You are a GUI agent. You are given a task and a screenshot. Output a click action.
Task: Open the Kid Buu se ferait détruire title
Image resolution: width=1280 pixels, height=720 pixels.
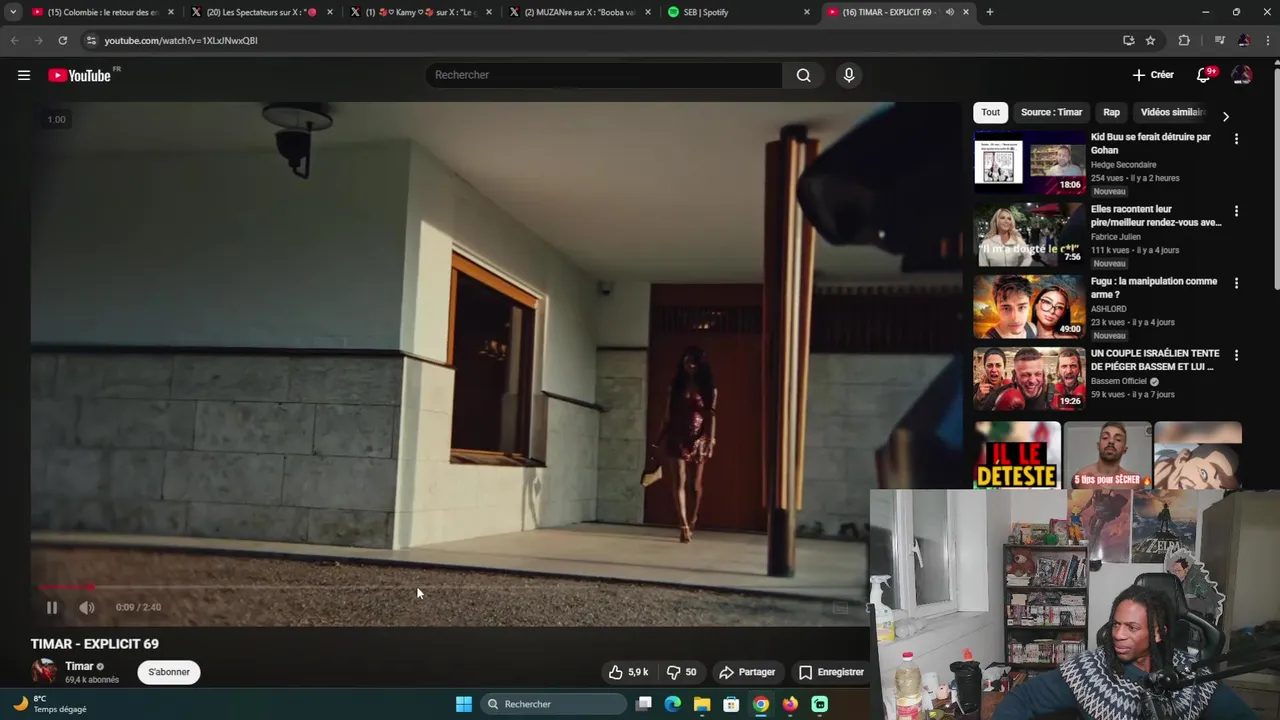(x=1151, y=143)
